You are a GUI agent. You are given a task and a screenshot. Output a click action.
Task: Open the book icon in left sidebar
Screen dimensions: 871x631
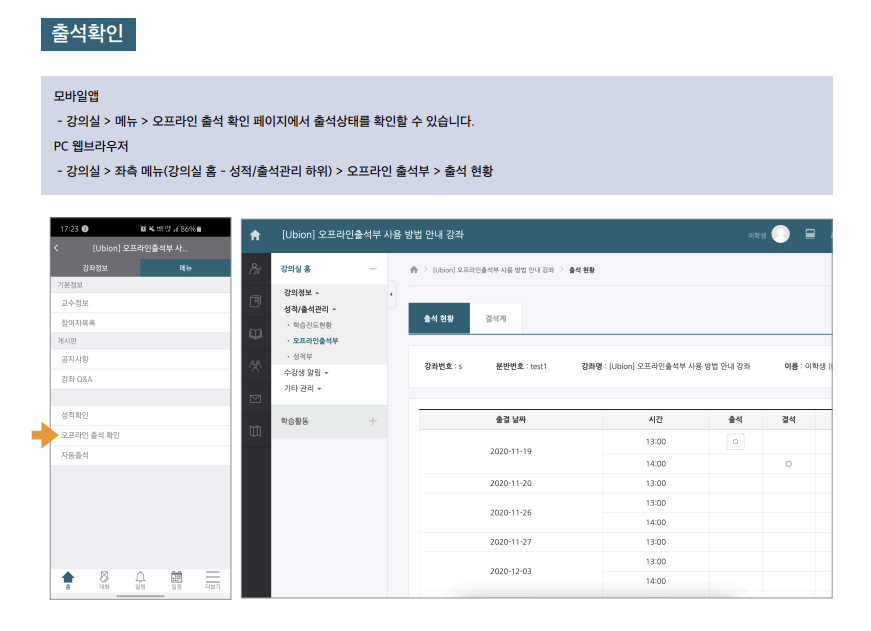click(x=255, y=334)
